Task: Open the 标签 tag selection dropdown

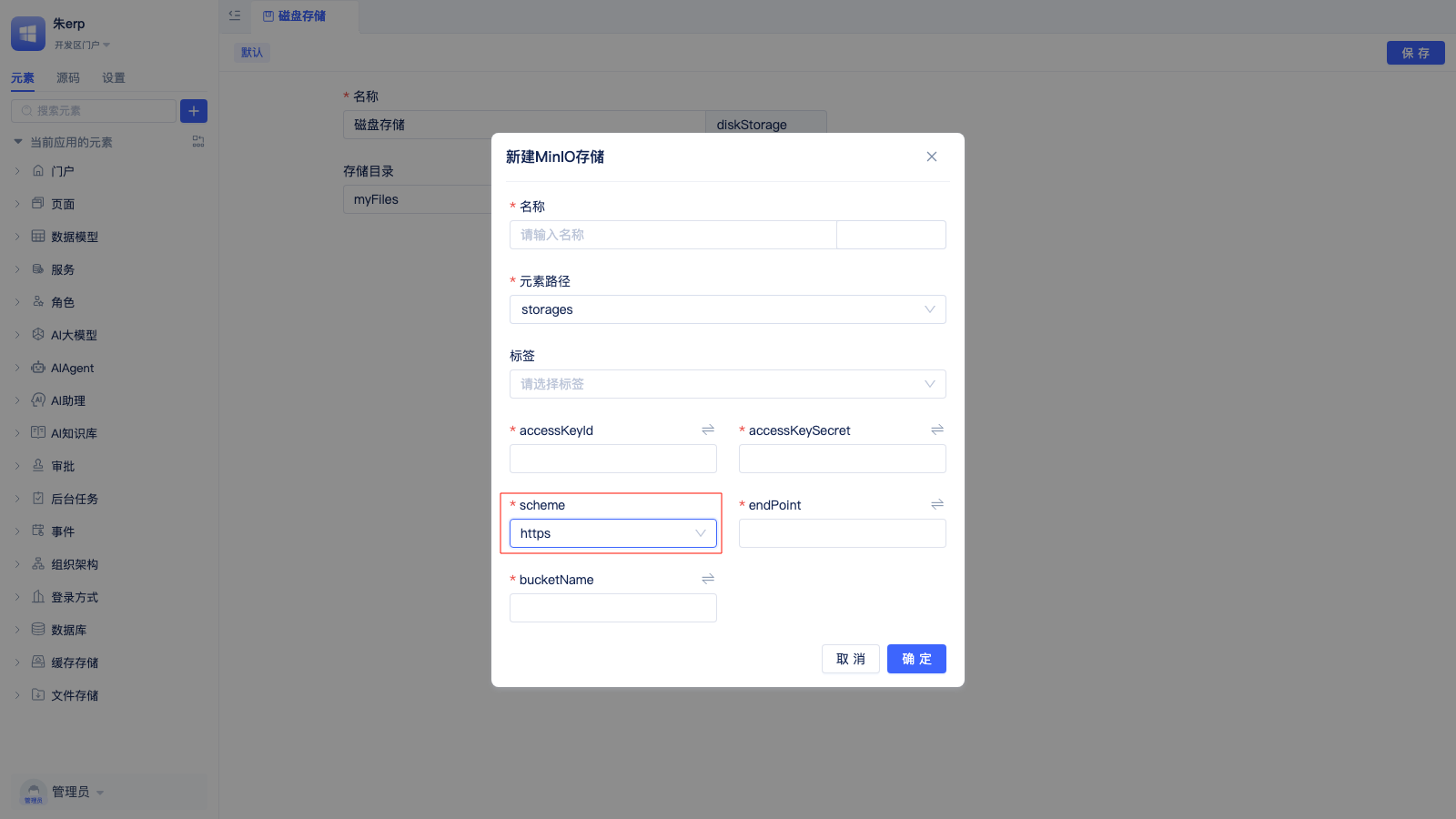Action: tap(728, 384)
